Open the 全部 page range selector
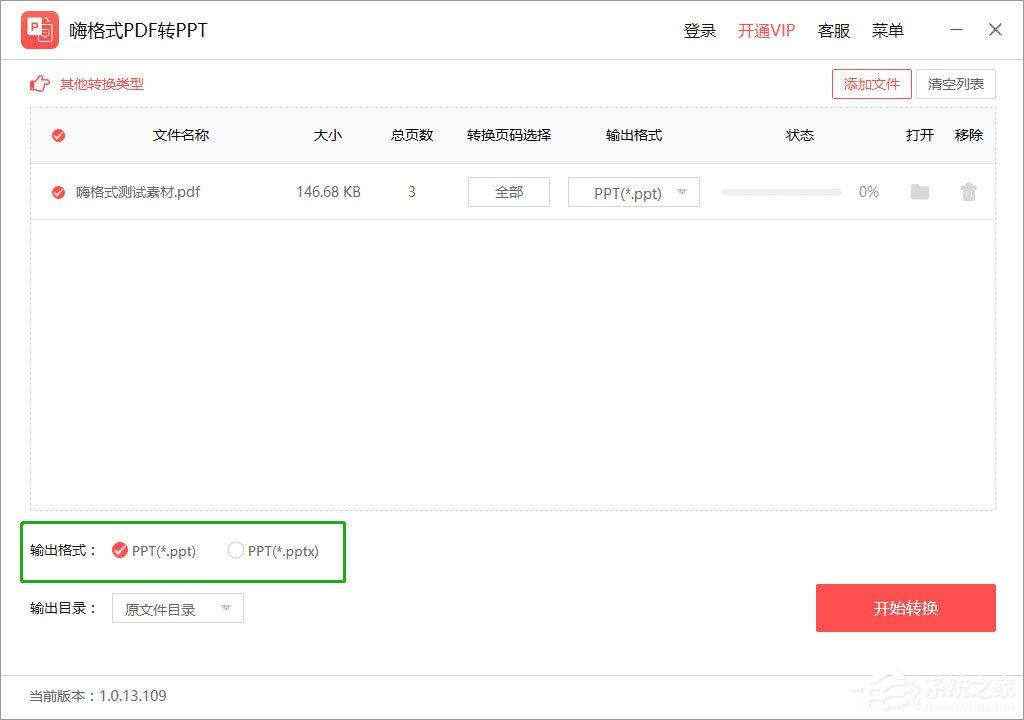 click(x=508, y=192)
